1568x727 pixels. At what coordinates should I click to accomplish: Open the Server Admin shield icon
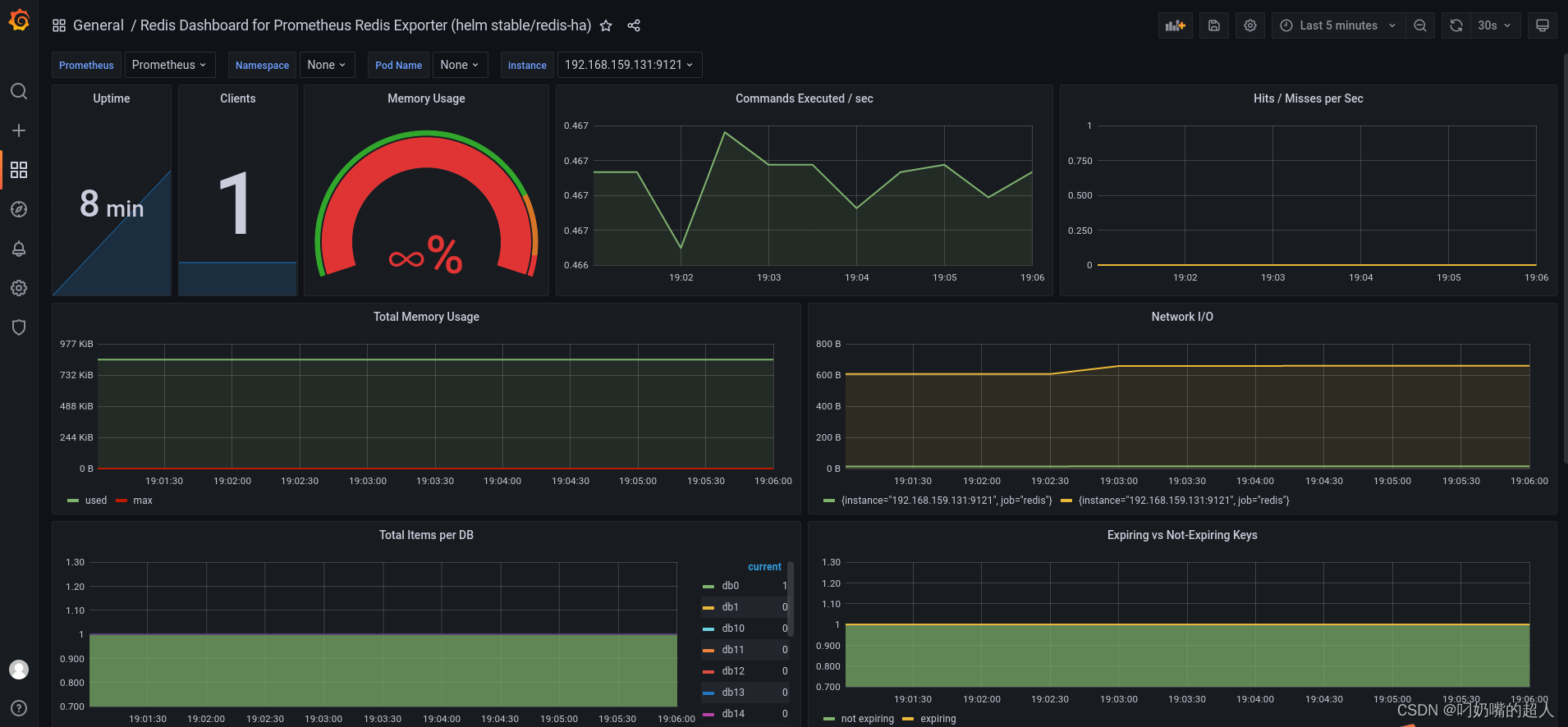pos(19,327)
